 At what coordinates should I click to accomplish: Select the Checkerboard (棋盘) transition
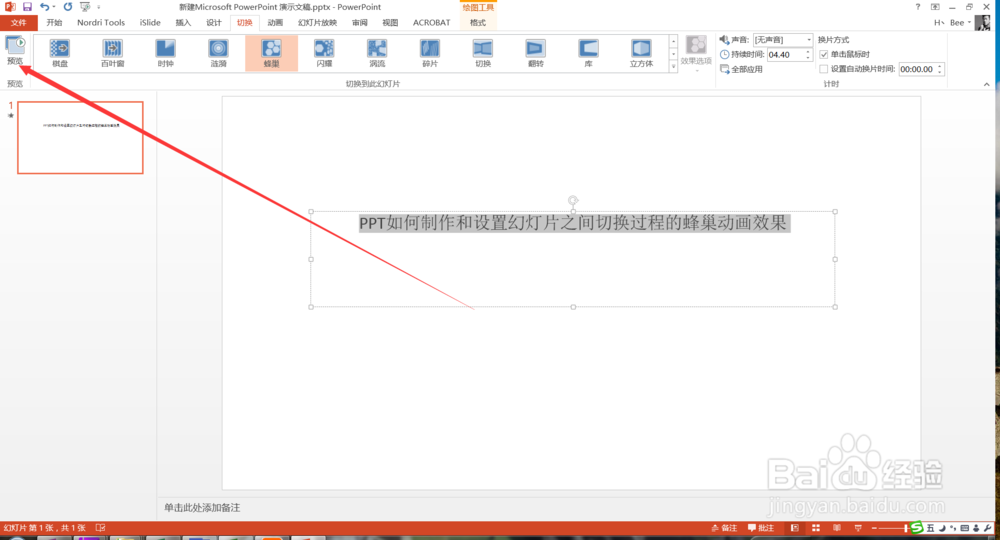60,53
